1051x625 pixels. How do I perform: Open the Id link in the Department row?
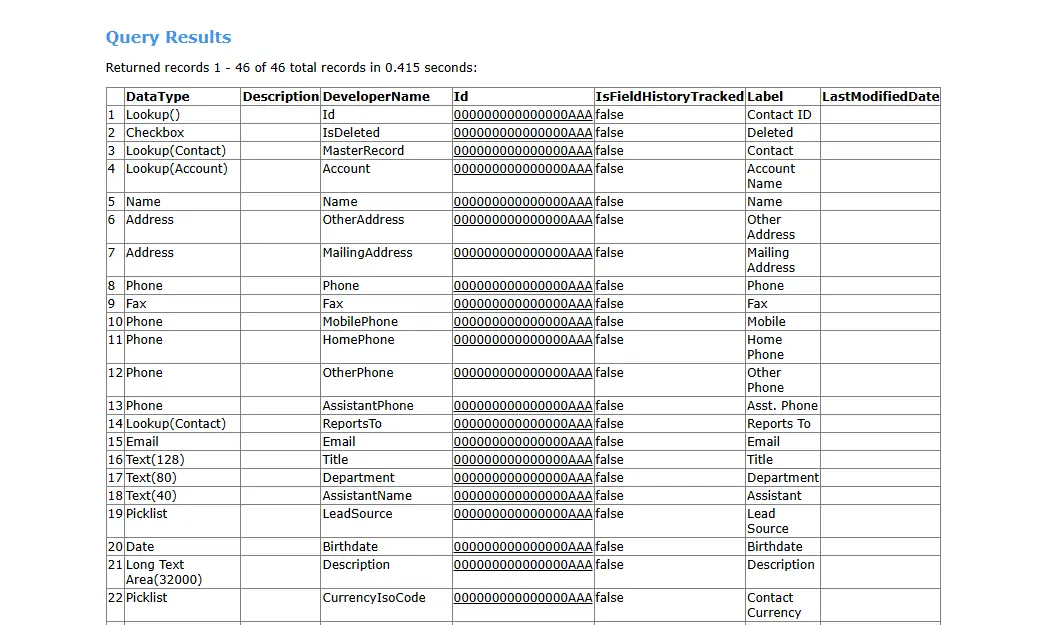click(522, 478)
